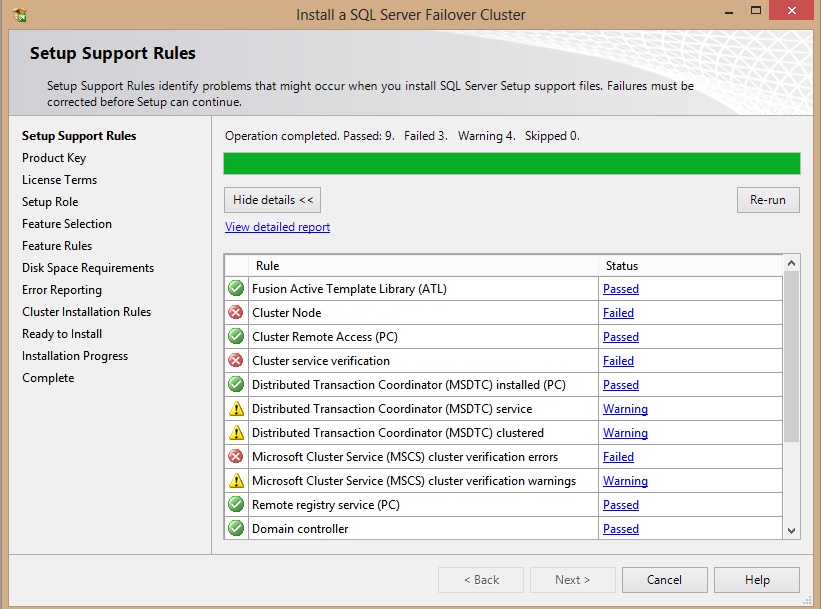Screen dimensions: 821x609
Task: Open Warning status for MSCS cluster verification warnings
Action: (x=625, y=481)
